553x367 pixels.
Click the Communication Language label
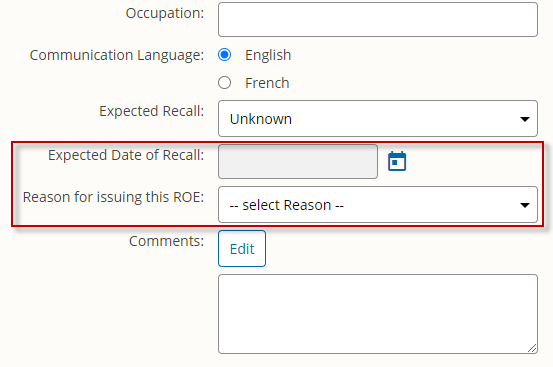click(117, 55)
